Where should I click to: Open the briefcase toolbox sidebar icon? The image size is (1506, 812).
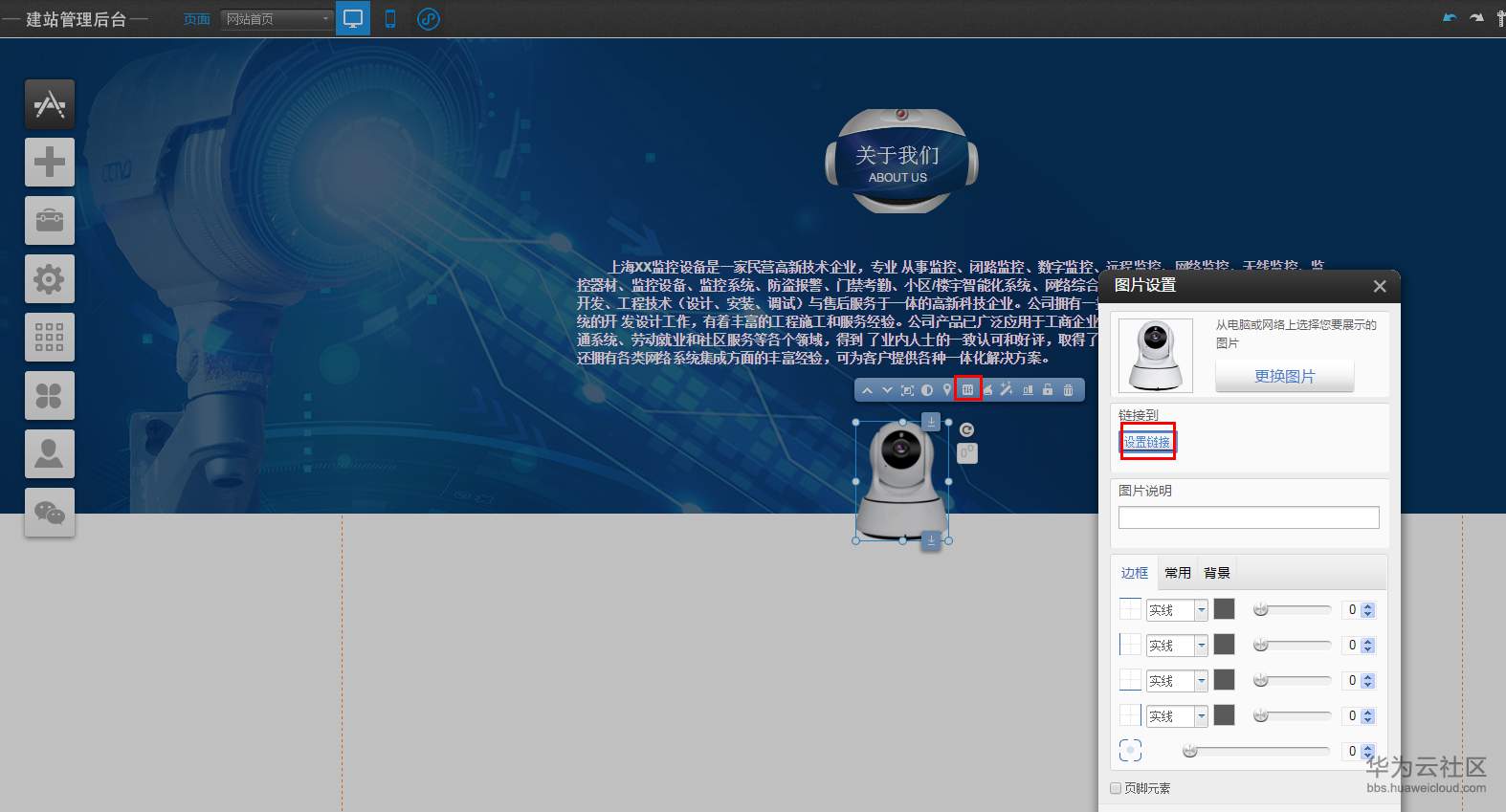click(x=50, y=220)
